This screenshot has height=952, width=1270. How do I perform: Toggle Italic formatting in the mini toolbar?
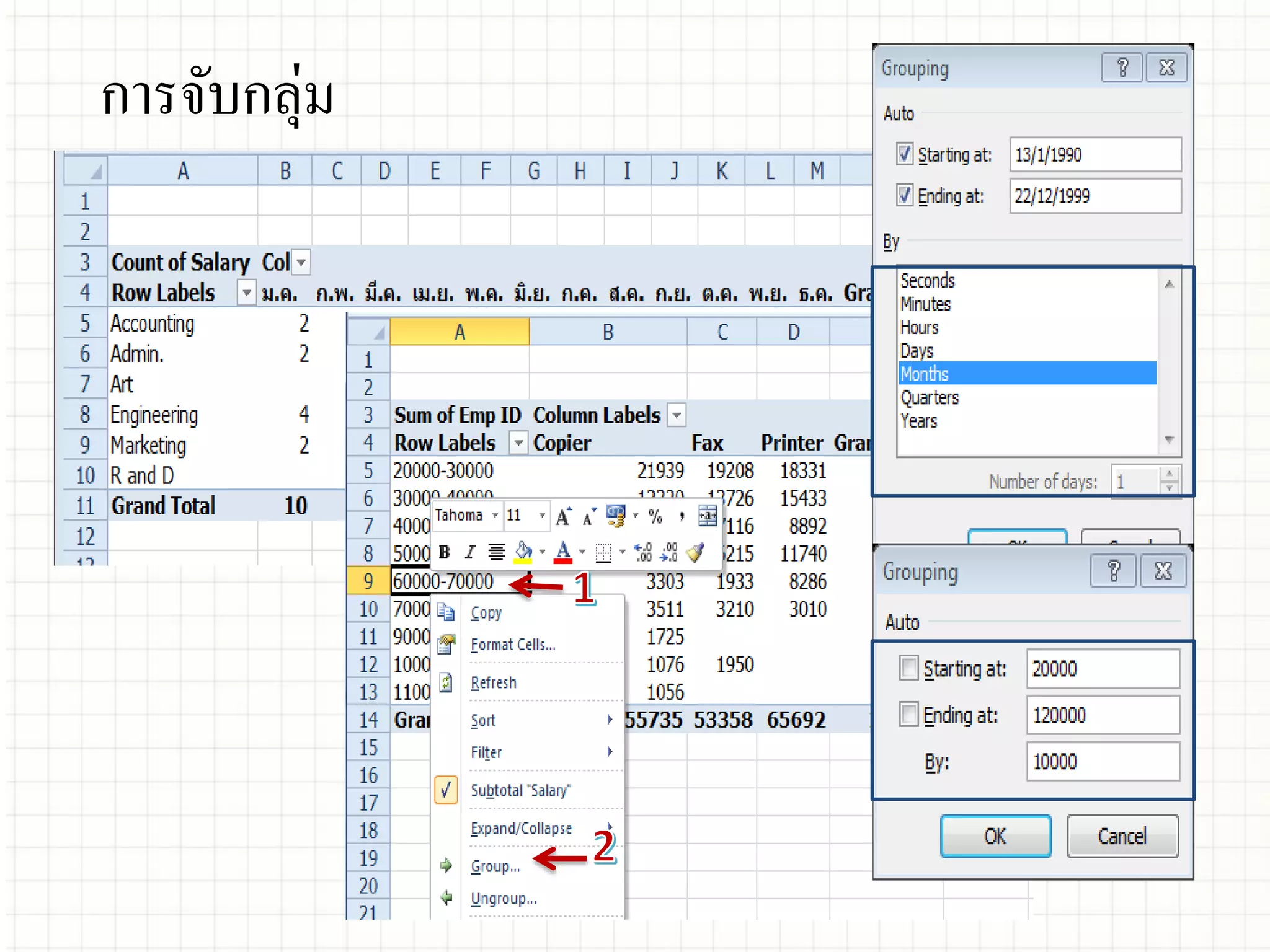click(470, 552)
